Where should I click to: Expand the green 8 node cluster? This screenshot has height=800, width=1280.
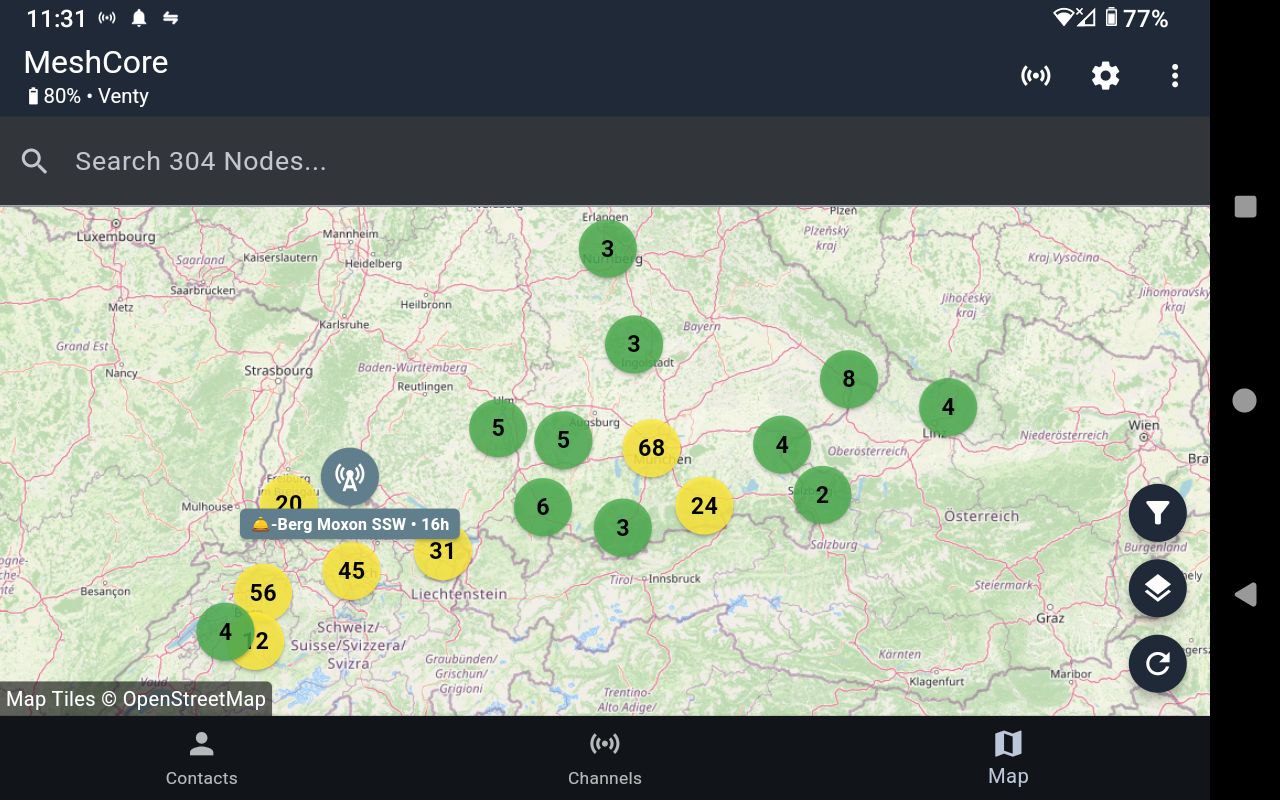[848, 379]
